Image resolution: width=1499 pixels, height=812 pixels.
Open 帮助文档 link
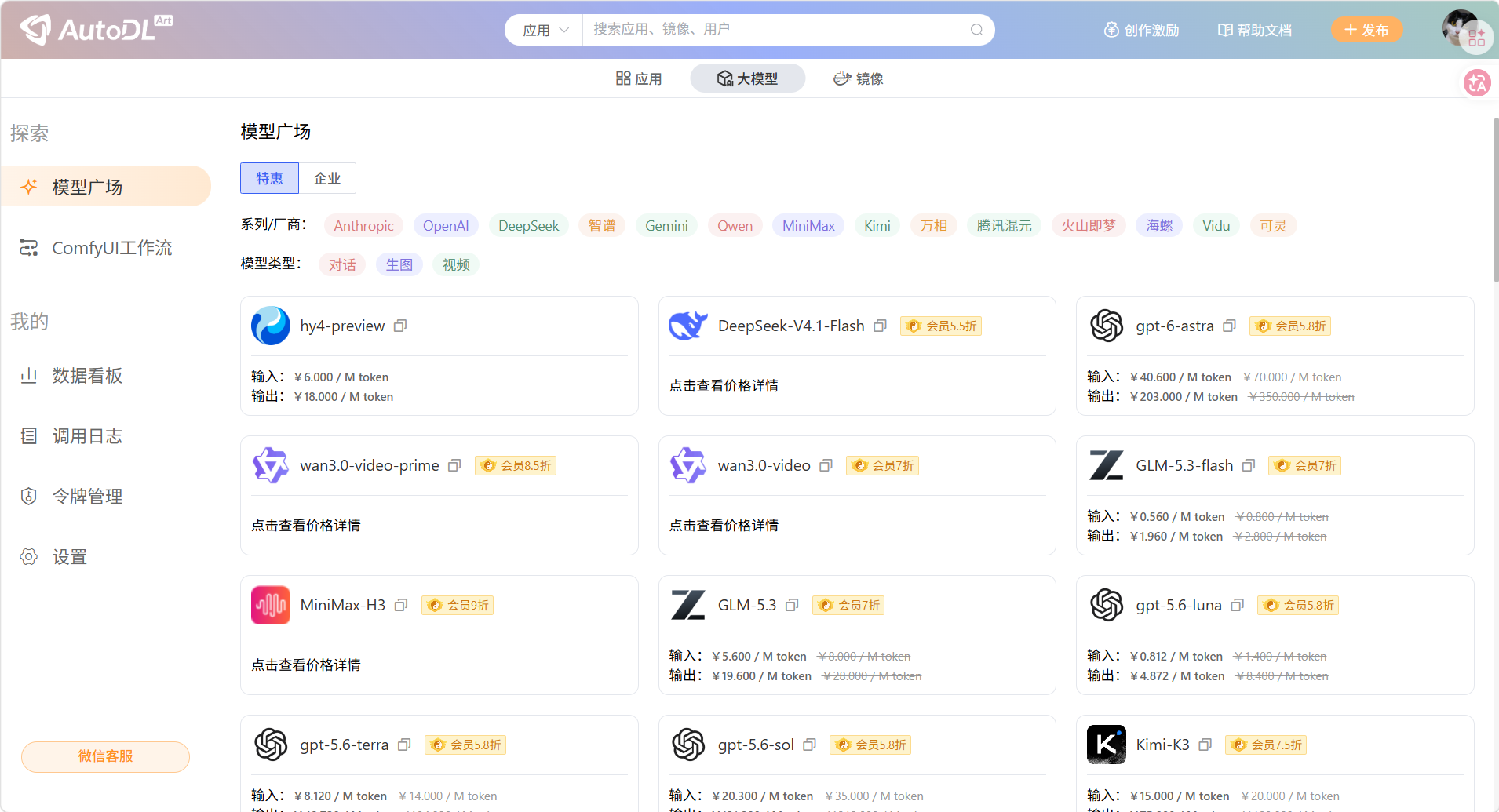click(x=1254, y=30)
